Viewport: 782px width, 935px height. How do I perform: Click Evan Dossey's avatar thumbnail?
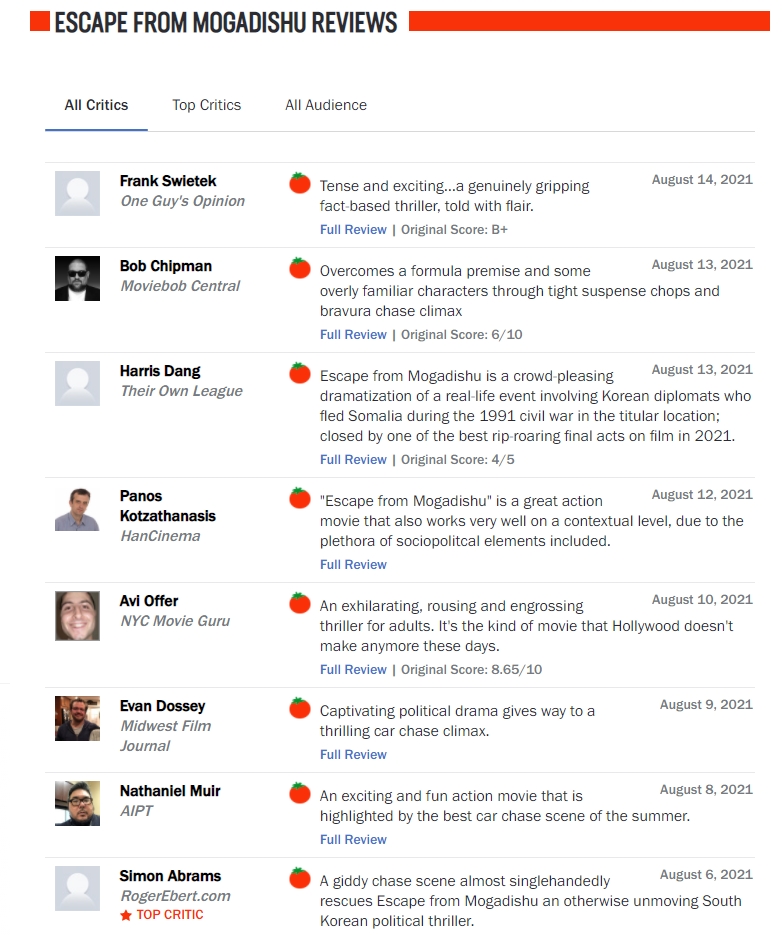[x=78, y=719]
